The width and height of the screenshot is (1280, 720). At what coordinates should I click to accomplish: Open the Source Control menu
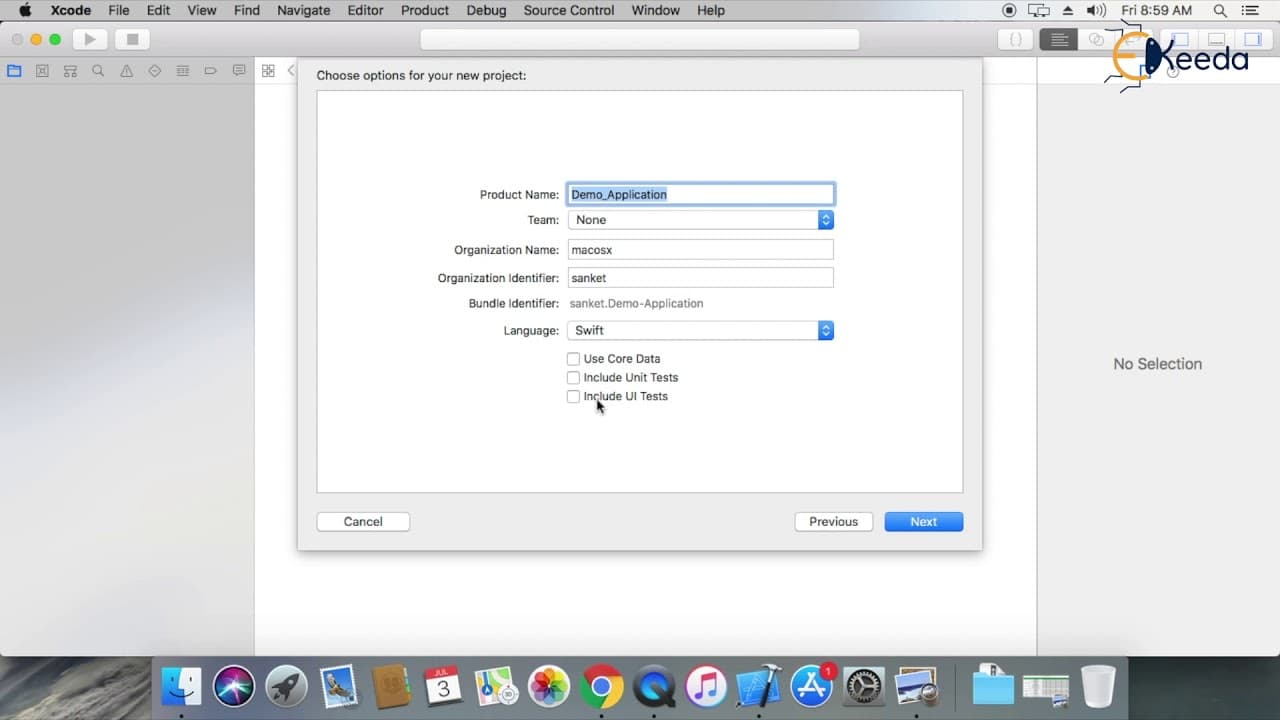(569, 10)
